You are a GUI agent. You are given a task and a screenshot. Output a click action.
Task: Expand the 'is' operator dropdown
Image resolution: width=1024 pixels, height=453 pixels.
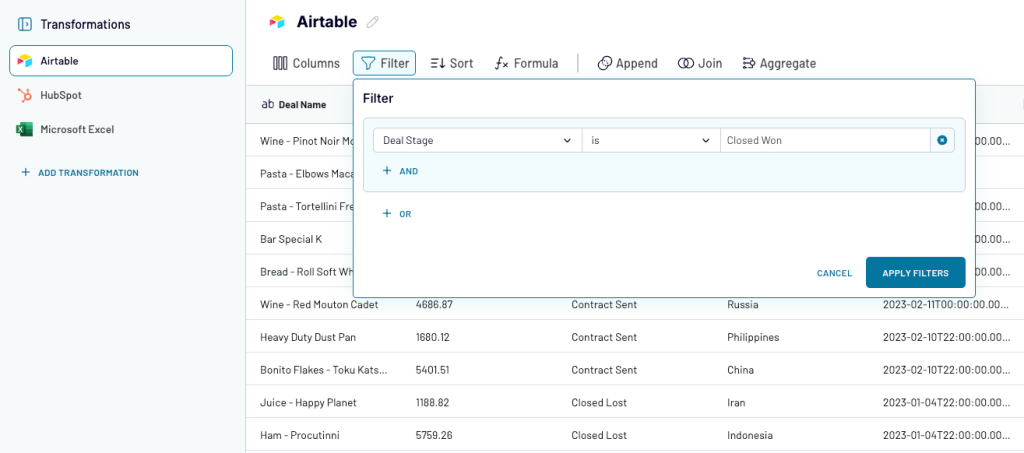click(x=651, y=140)
